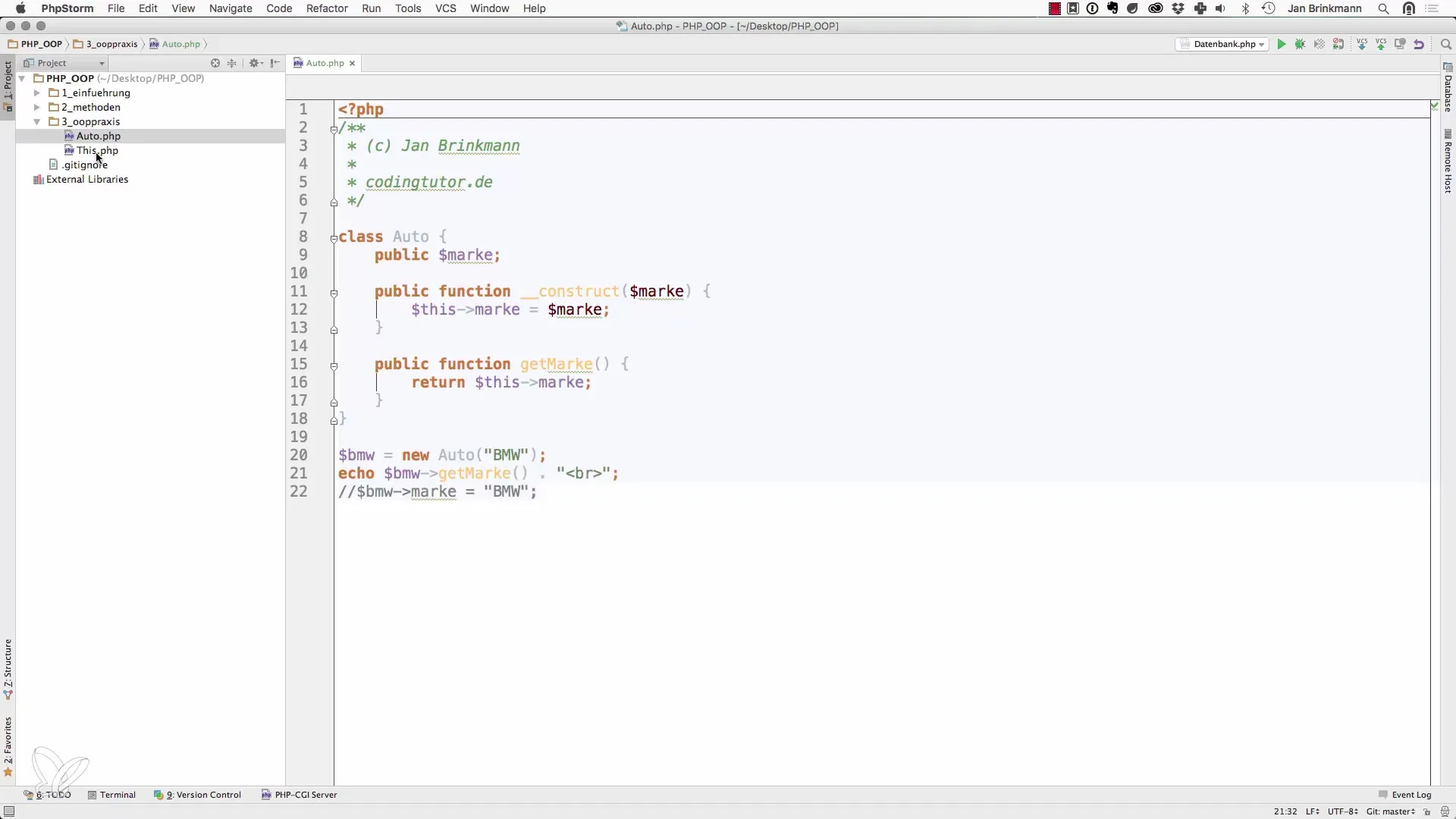The image size is (1456, 819).
Task: Toggle code fold at the doc comment start
Action: pyautogui.click(x=334, y=129)
